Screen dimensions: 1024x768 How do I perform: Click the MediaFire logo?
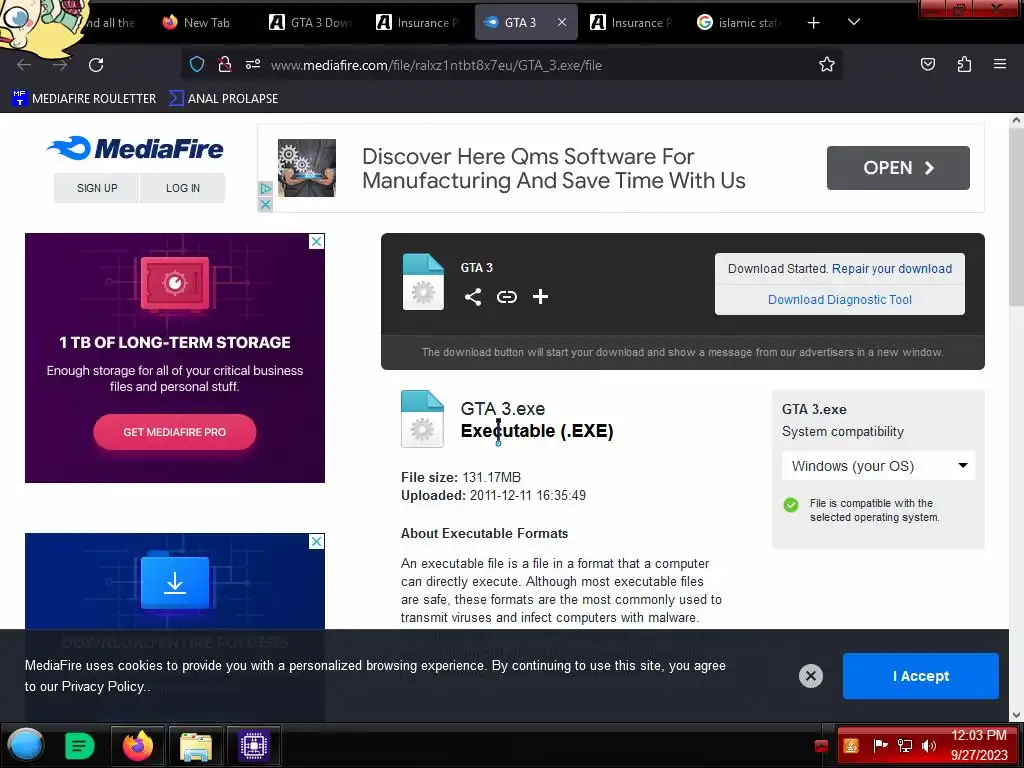[x=135, y=148]
